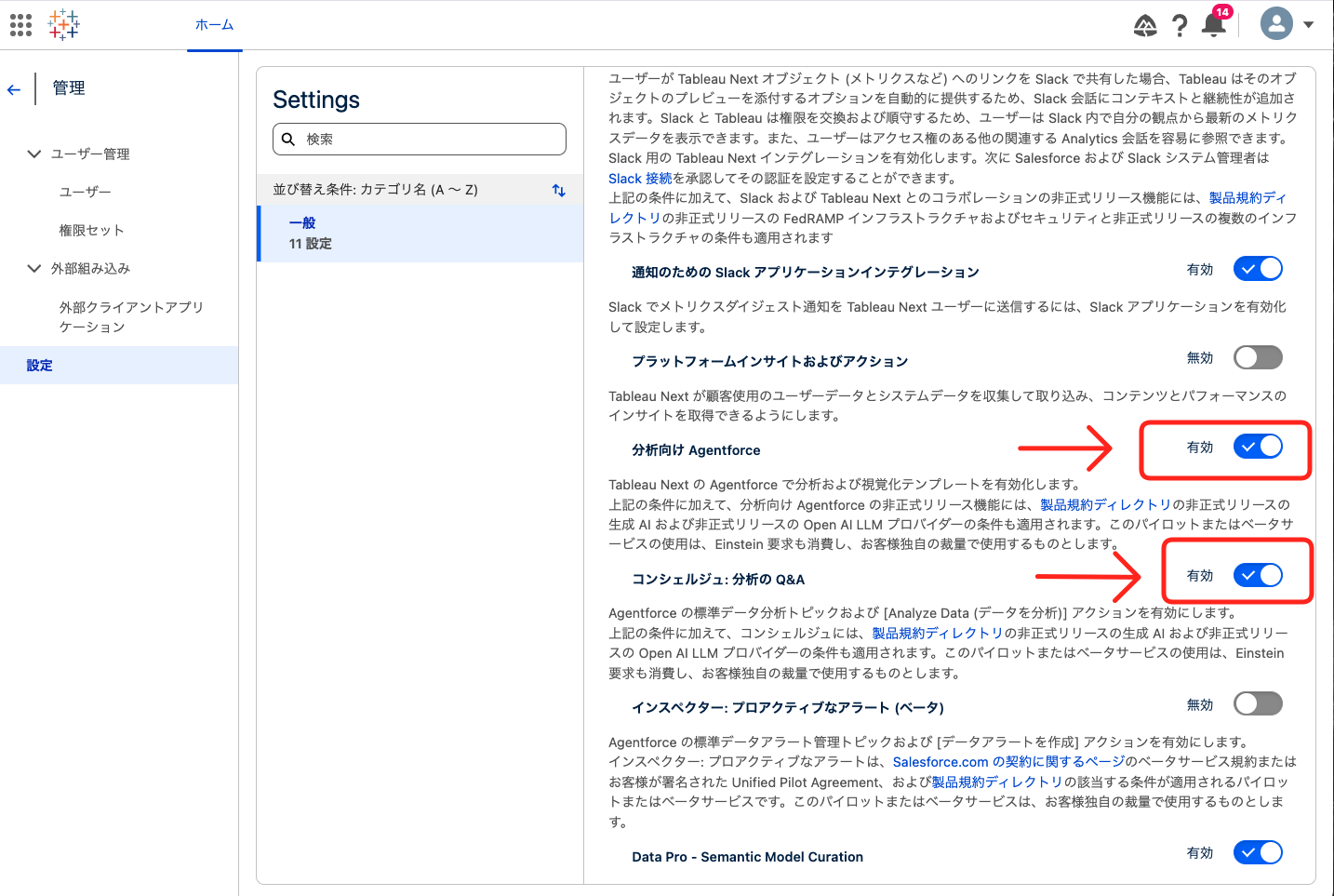The height and width of the screenshot is (896, 1334).
Task: Open the Slack 接続 link
Action: 640,178
